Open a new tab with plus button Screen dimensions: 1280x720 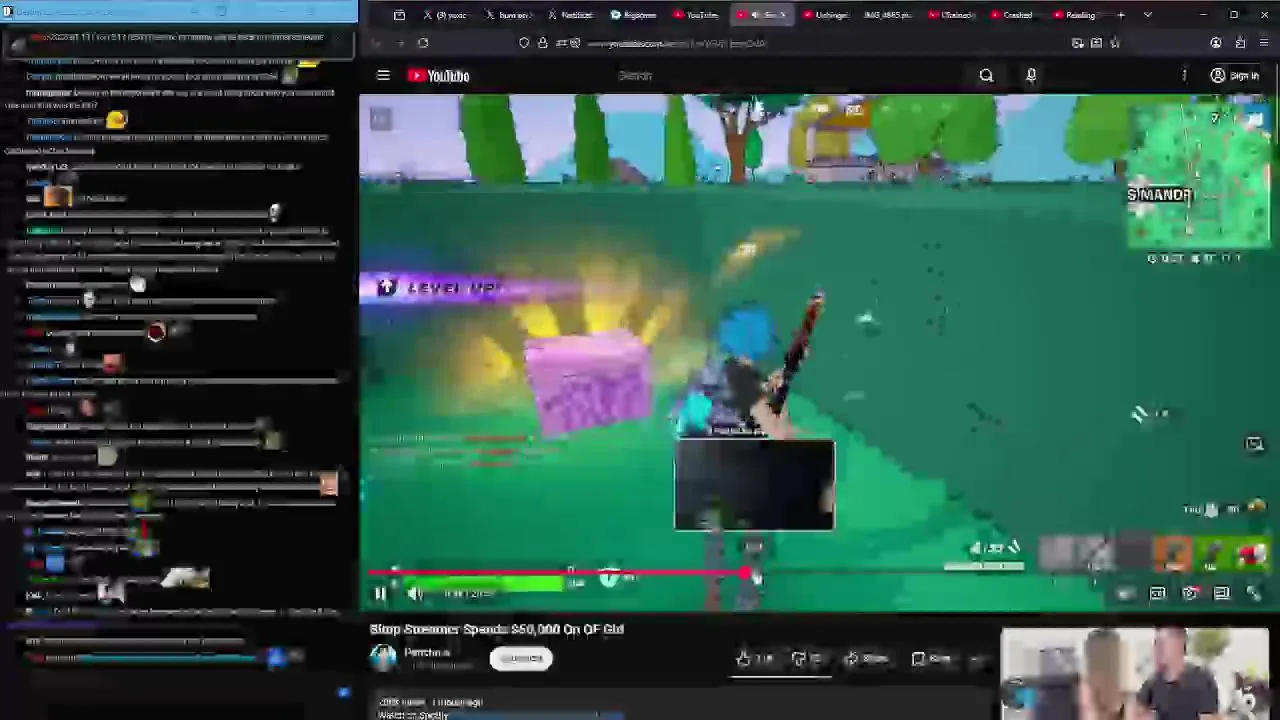1121,15
